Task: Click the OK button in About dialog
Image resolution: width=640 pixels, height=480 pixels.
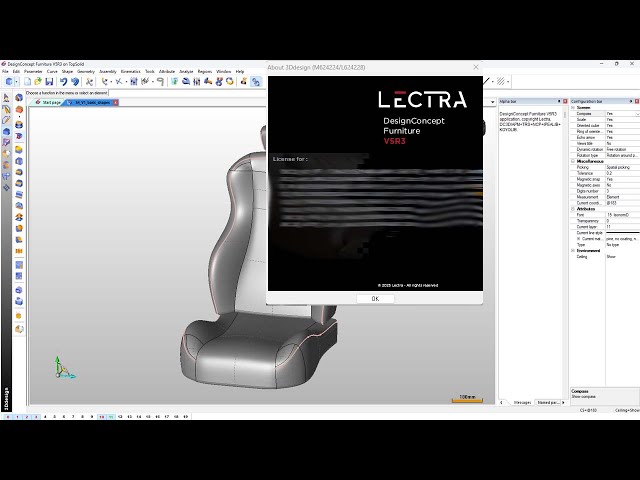Action: coord(375,299)
